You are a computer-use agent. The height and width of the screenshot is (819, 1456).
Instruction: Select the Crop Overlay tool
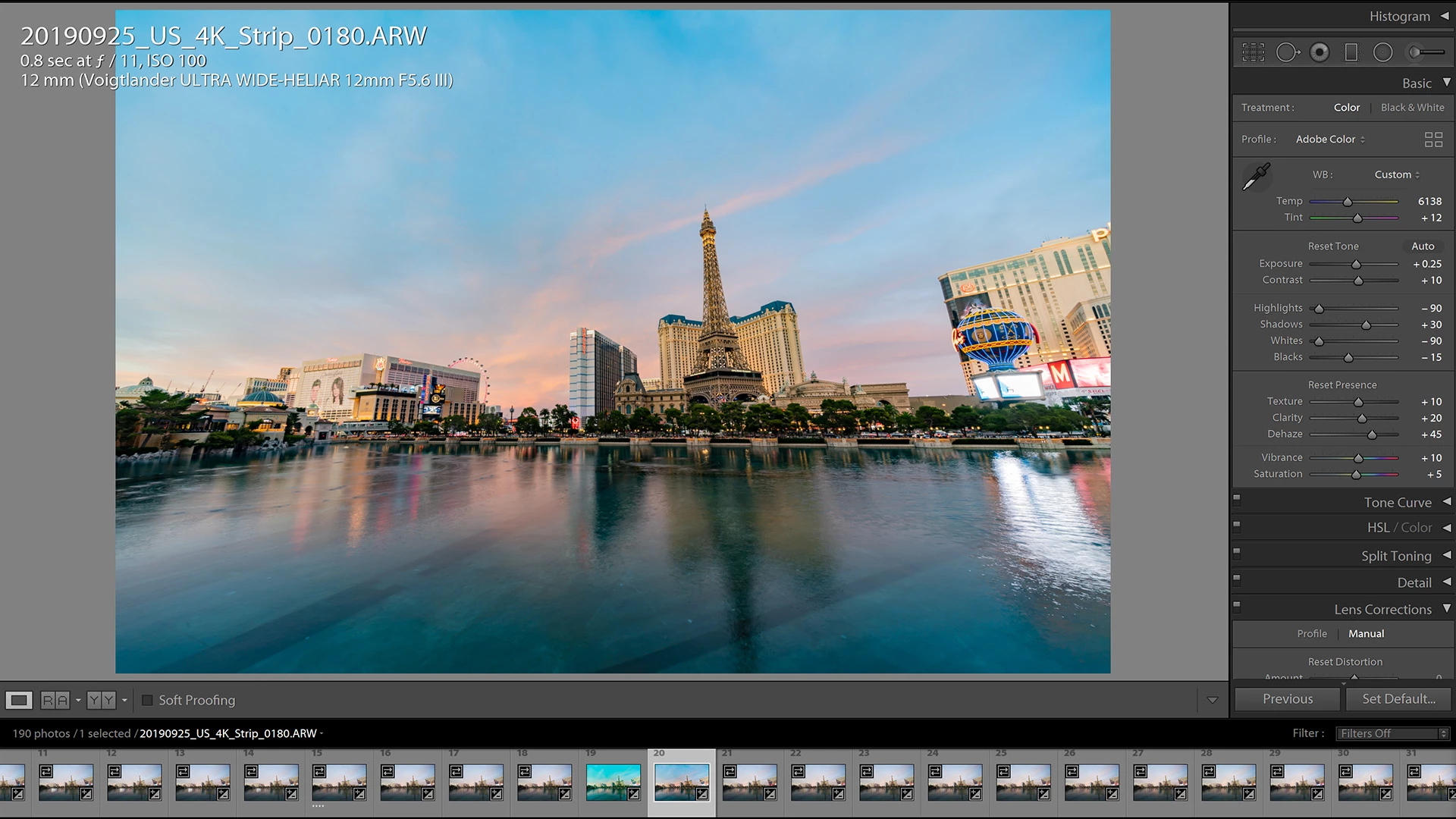pyautogui.click(x=1253, y=52)
